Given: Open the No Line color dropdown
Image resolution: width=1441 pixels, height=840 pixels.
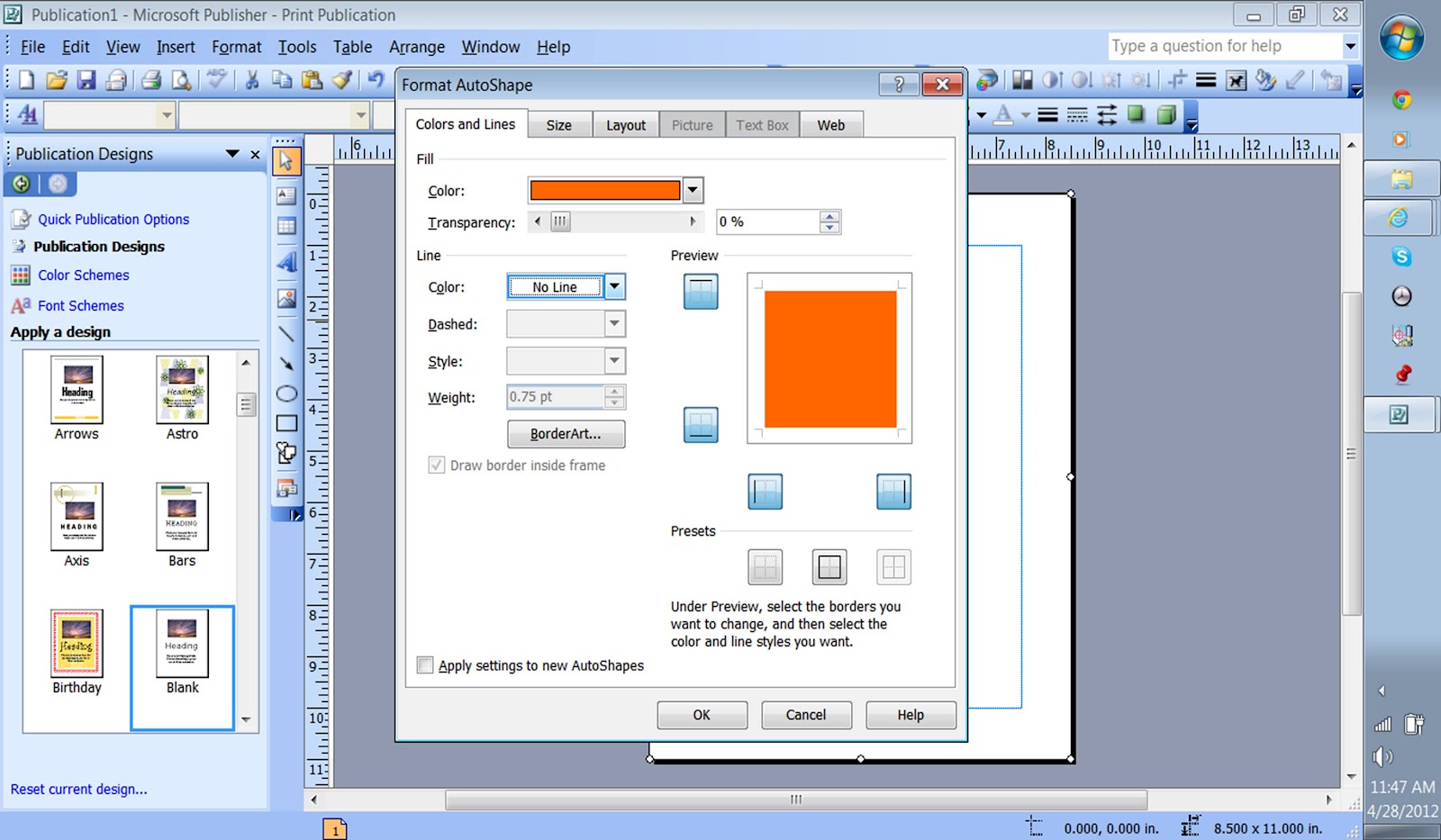Looking at the screenshot, I should coord(613,286).
